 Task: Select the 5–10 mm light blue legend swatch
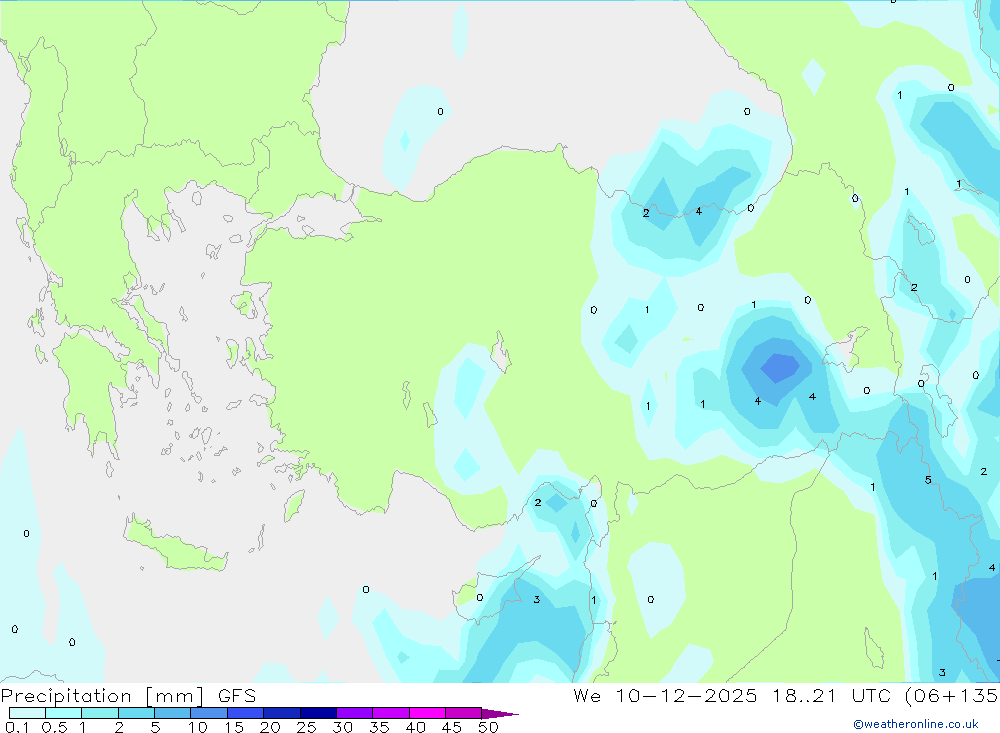[x=173, y=713]
